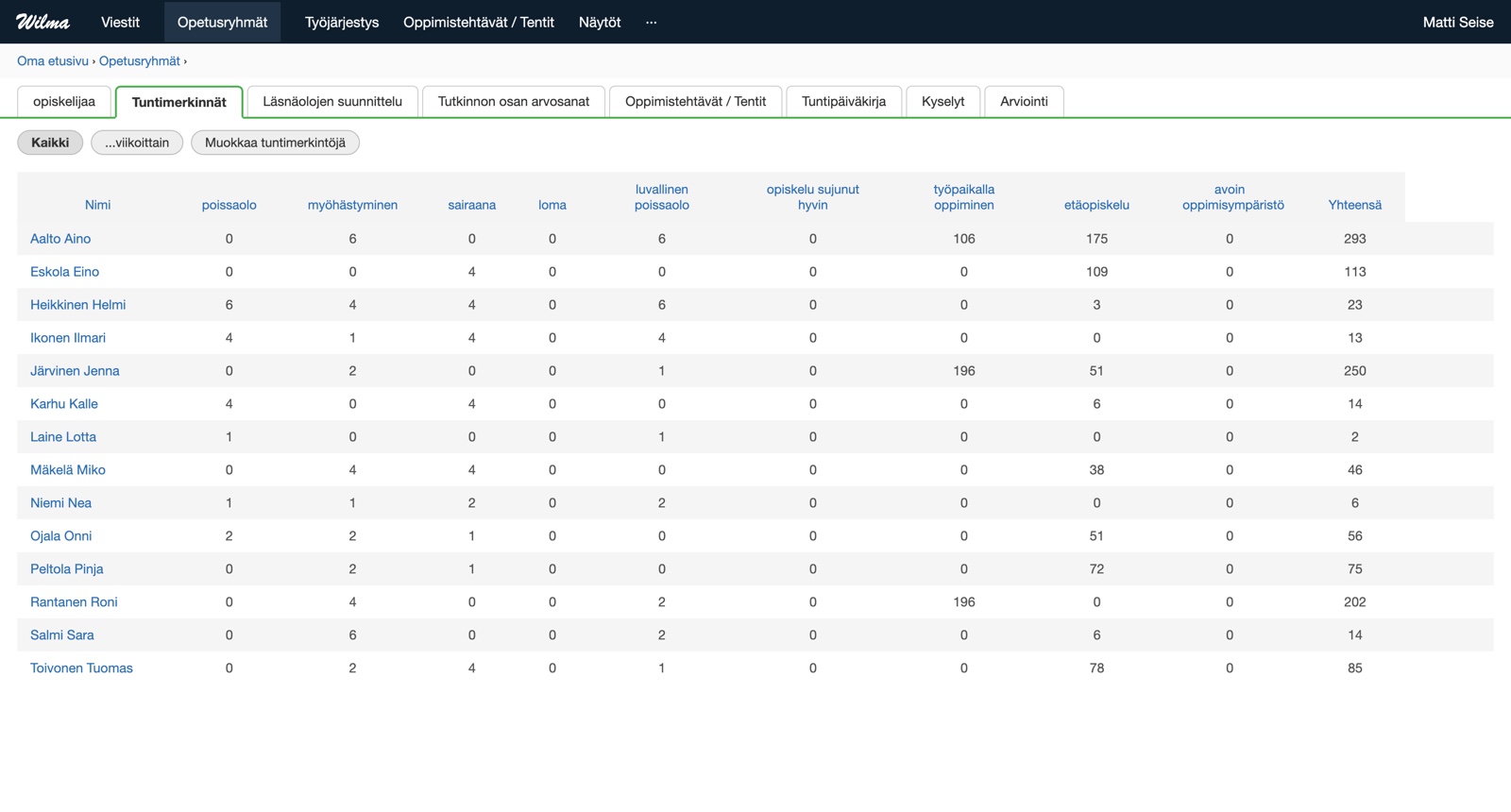Sort by the sairaana column header
Screen dimensions: 1511x812
472,205
